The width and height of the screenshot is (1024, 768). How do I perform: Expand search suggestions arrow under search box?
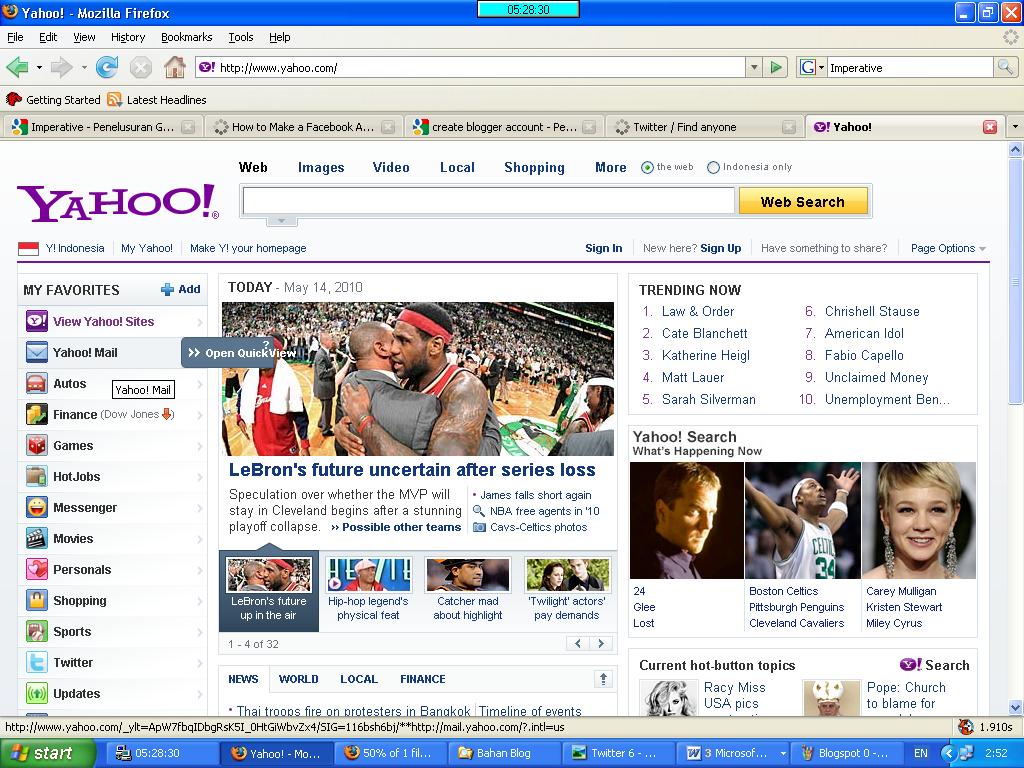pyautogui.click(x=282, y=221)
